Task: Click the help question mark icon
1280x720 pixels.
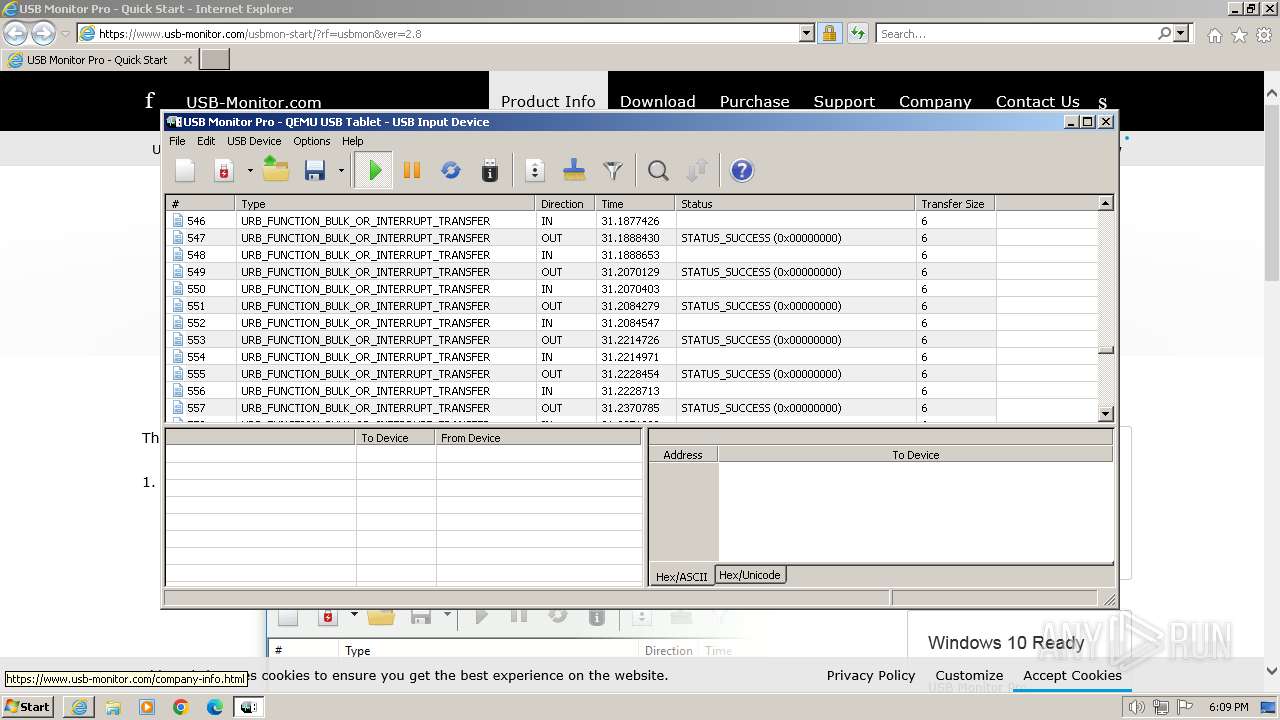Action: pyautogui.click(x=742, y=171)
